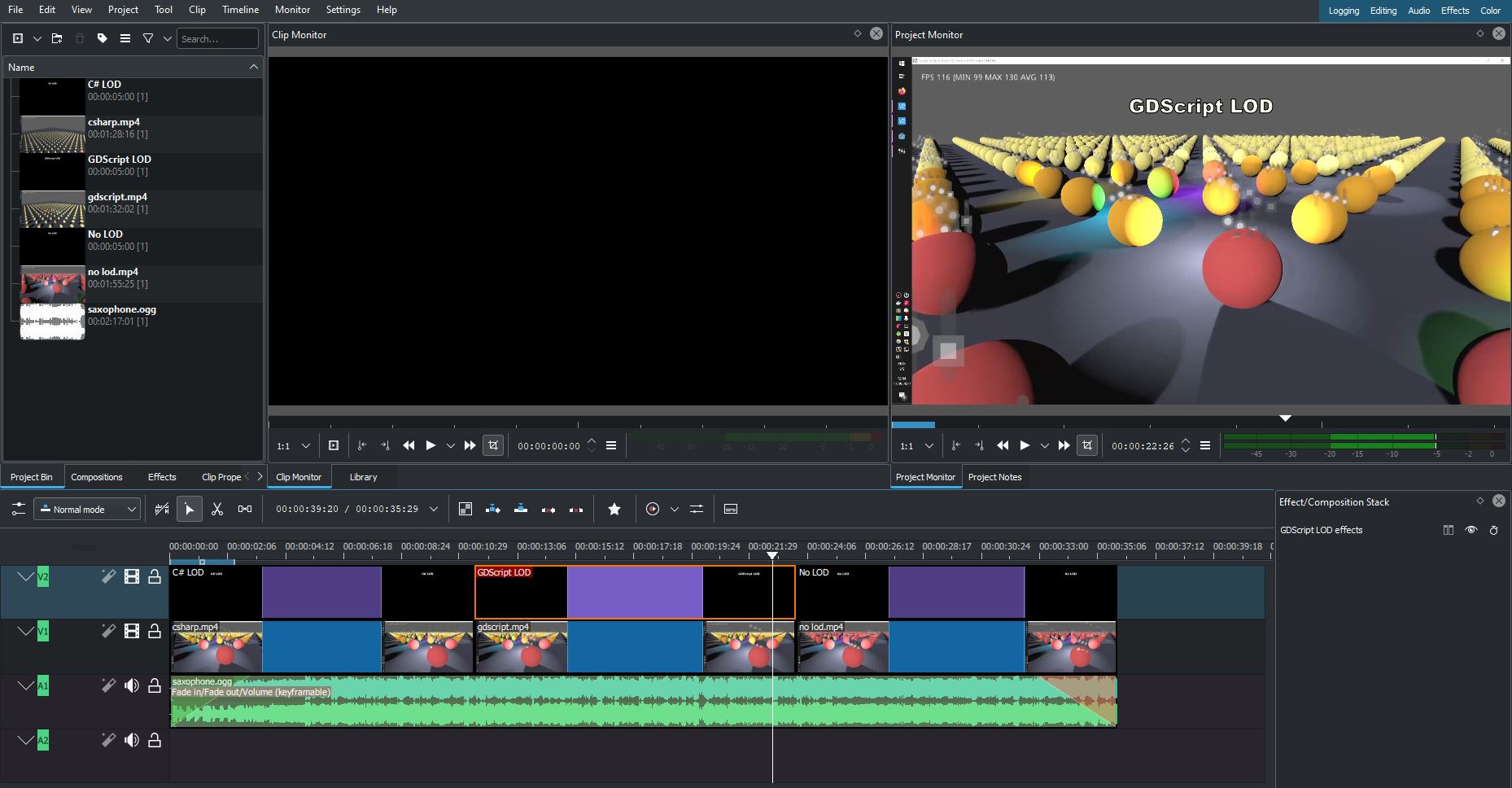Toggle crop zone icon in Project Monitor

(1087, 445)
